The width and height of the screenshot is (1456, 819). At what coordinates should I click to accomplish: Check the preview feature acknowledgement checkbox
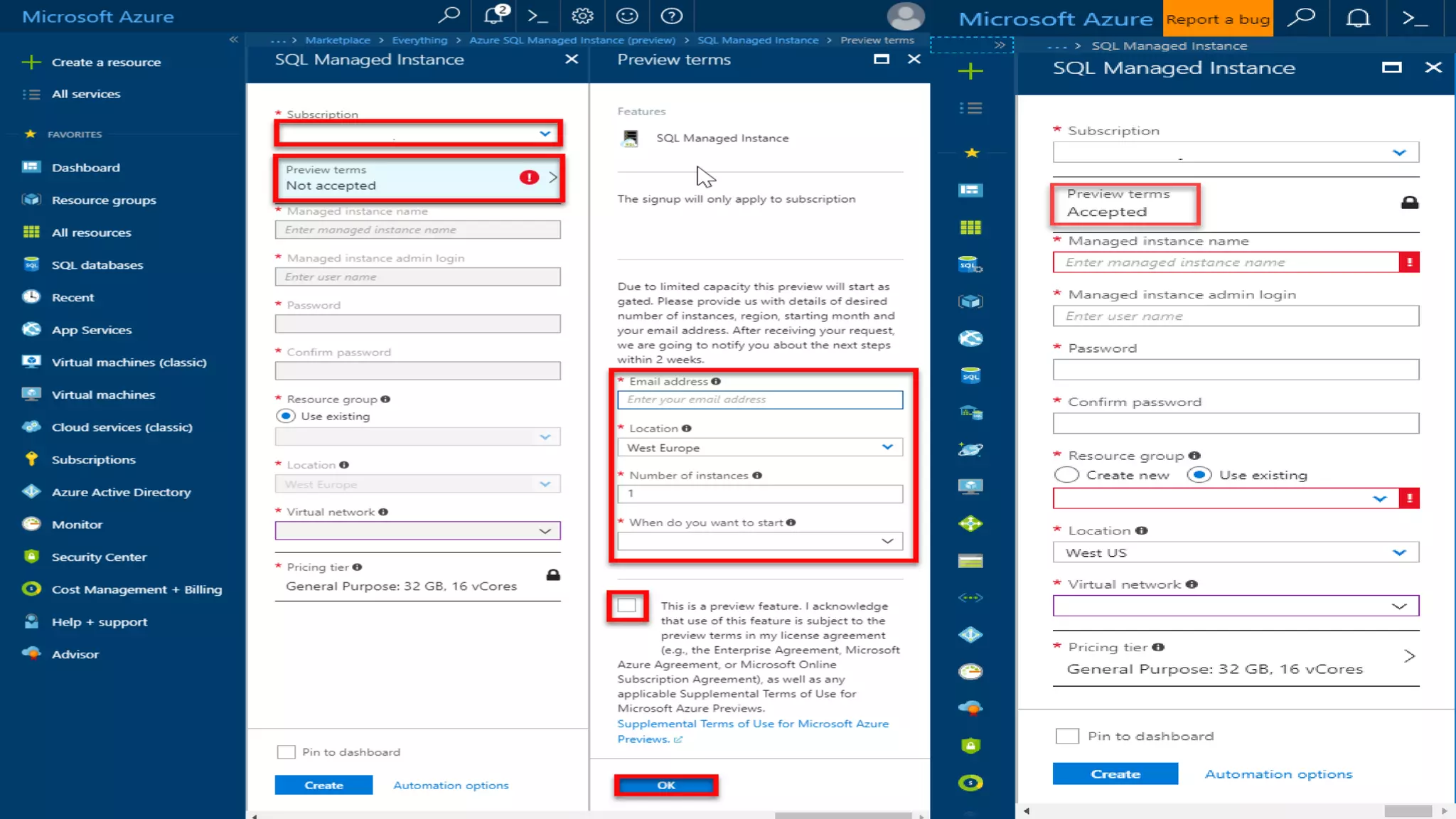point(627,606)
